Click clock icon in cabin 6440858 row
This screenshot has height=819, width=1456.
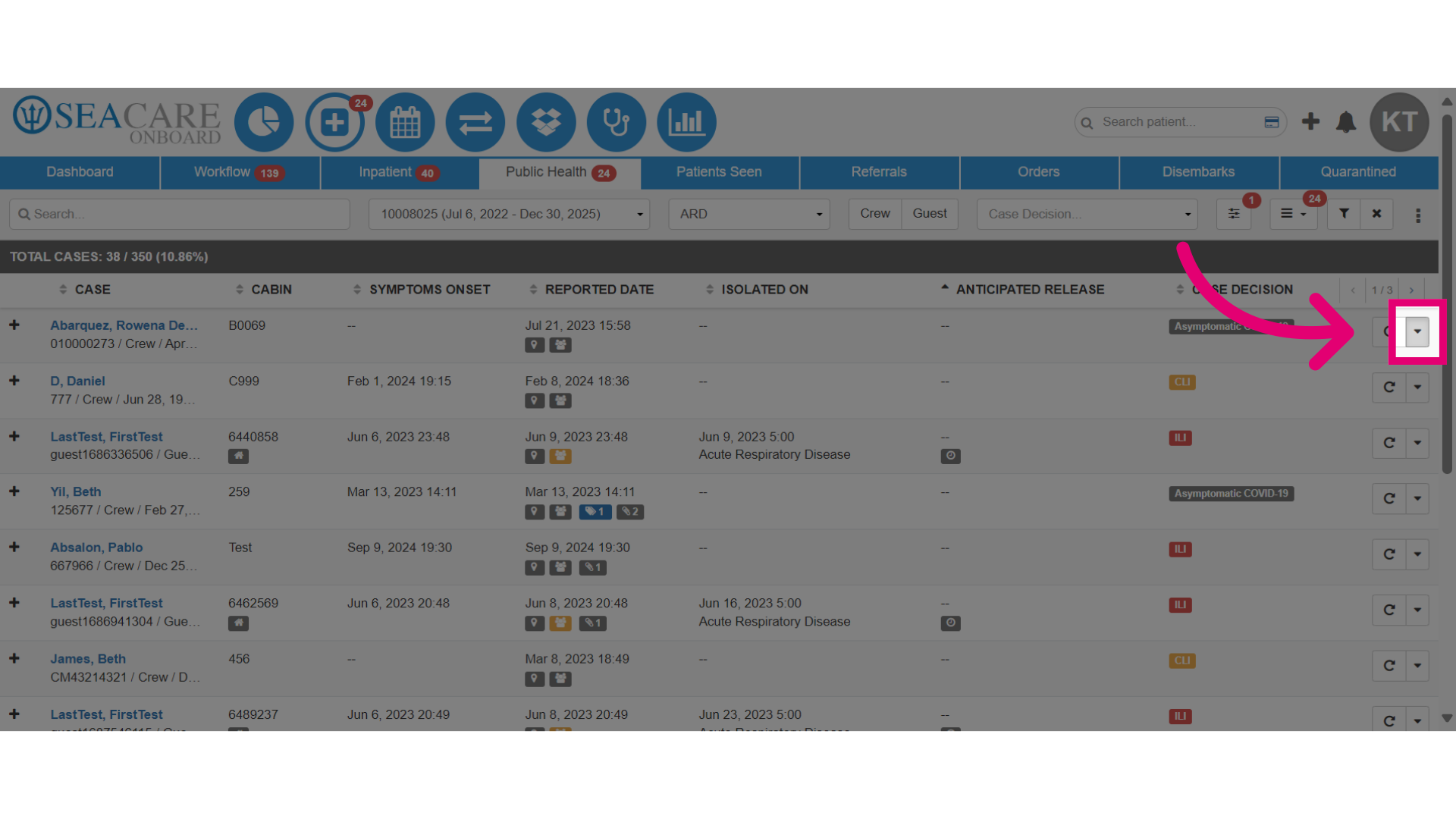[x=951, y=456]
